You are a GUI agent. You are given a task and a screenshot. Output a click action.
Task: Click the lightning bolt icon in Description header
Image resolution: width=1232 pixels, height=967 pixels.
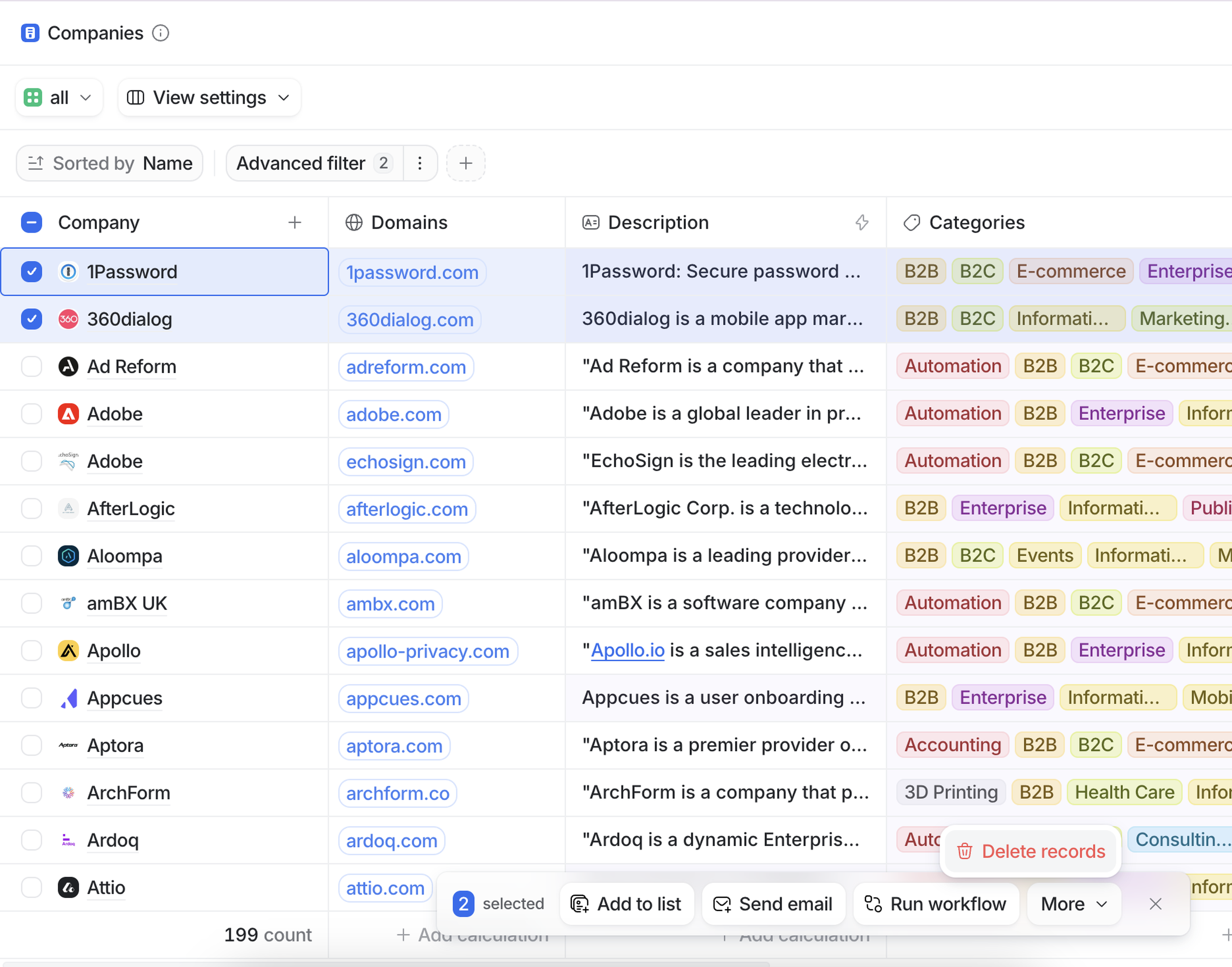862,223
